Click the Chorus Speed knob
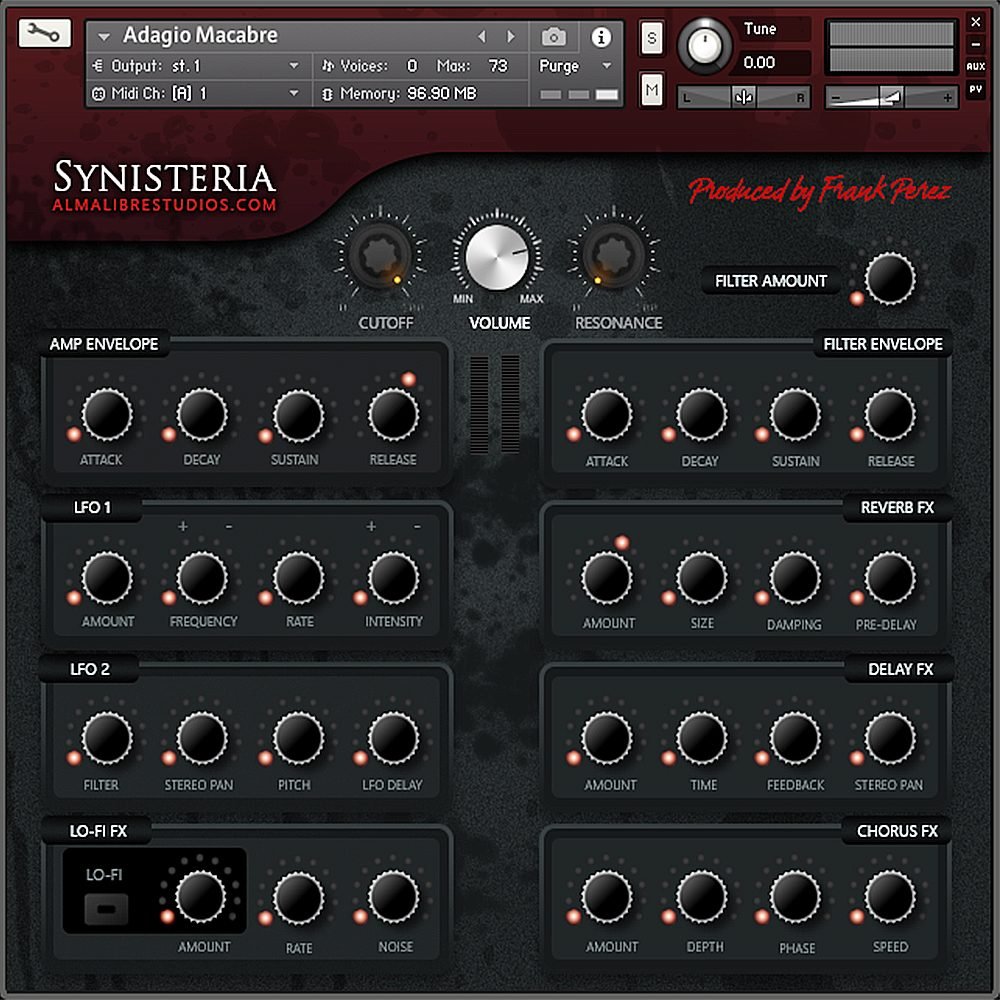Screen dimensions: 1000x1000 pos(890,897)
